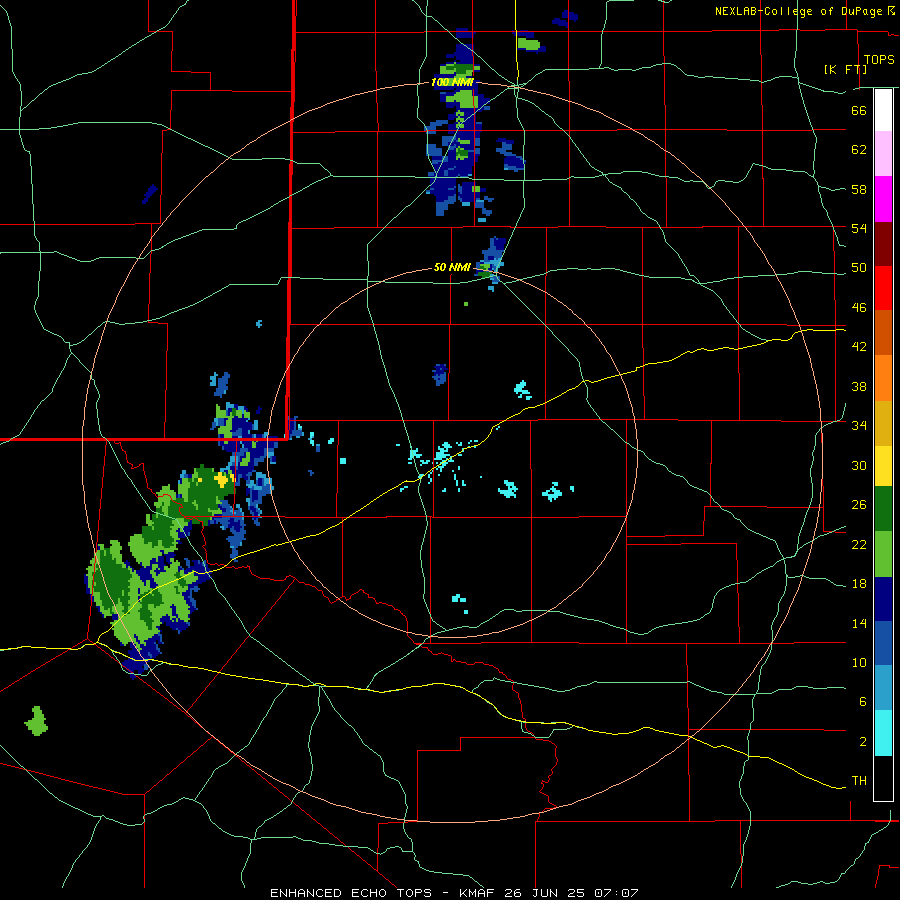This screenshot has height=900, width=900.
Task: Click the white swatch in the tops legend
Action: coord(883,110)
